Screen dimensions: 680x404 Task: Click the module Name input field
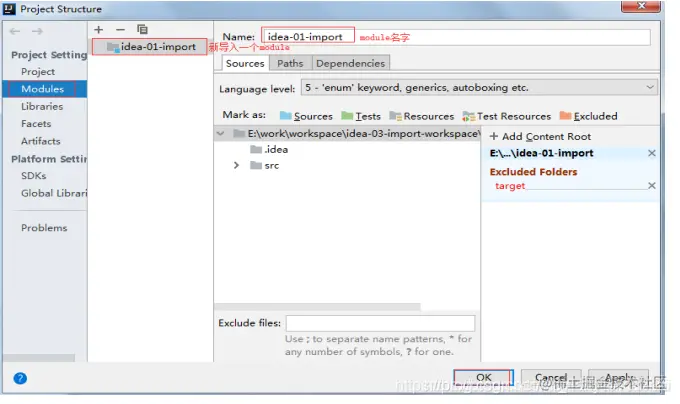[x=455, y=37]
